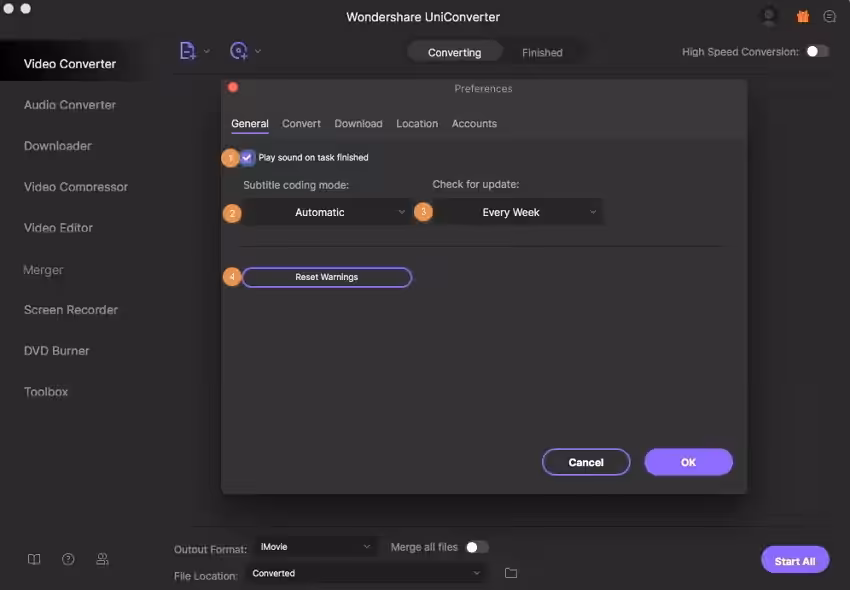
Task: Open the Output Format iMovie dropdown
Action: pos(314,547)
